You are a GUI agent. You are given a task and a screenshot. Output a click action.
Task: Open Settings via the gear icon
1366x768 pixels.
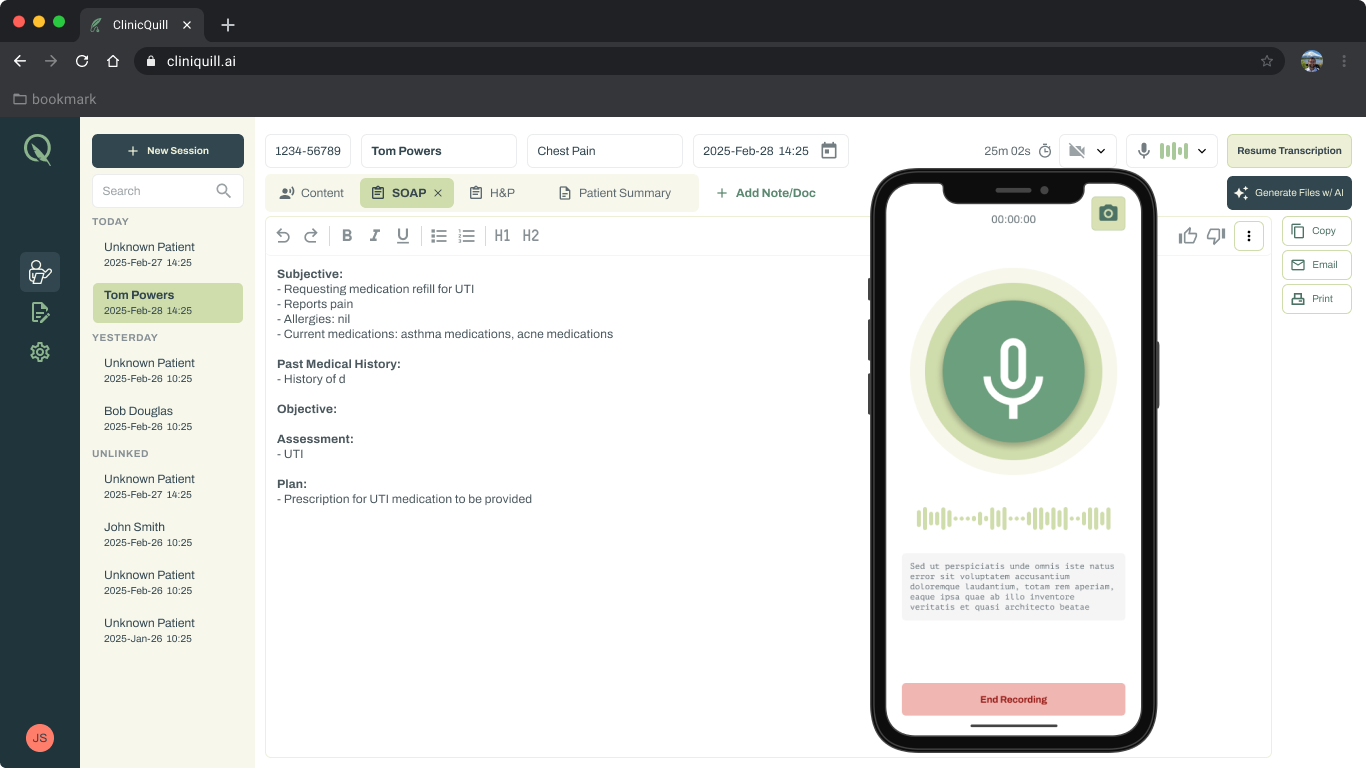[x=40, y=352]
